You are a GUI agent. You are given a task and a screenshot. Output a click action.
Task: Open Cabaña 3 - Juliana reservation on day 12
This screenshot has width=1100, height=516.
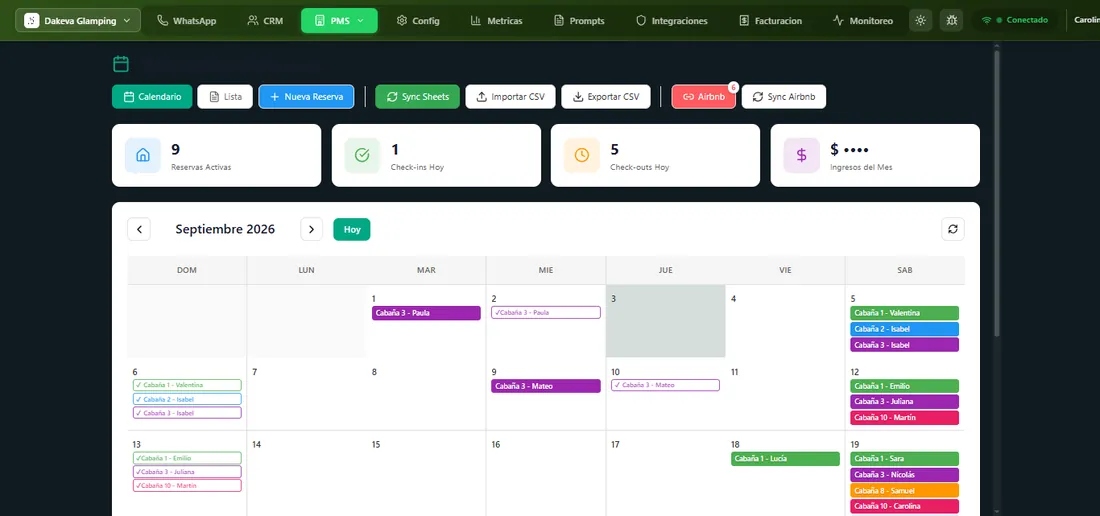(904, 402)
